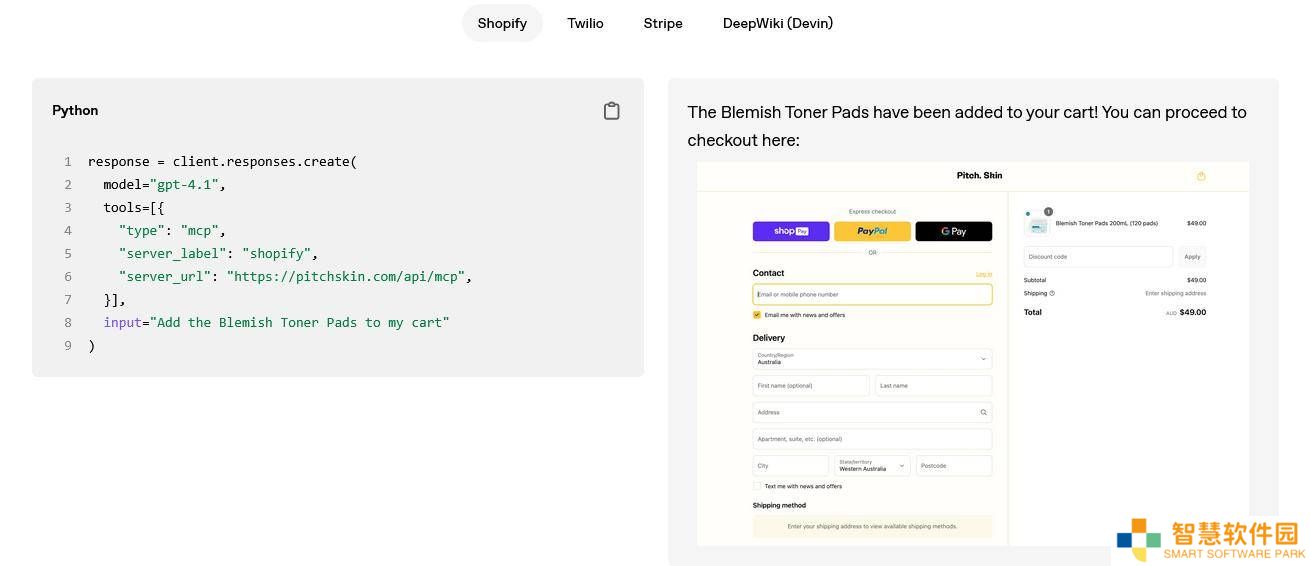Click the First name (optional) field

coord(811,385)
